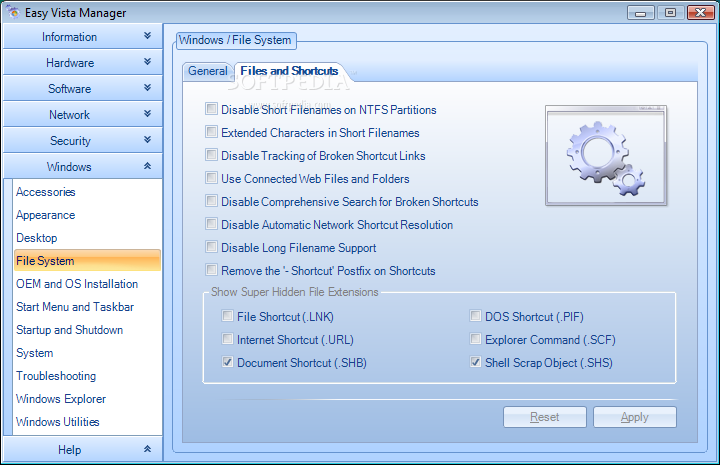Screen dimensions: 720x465
Task: Expand the Information section chevron
Action: click(x=147, y=35)
